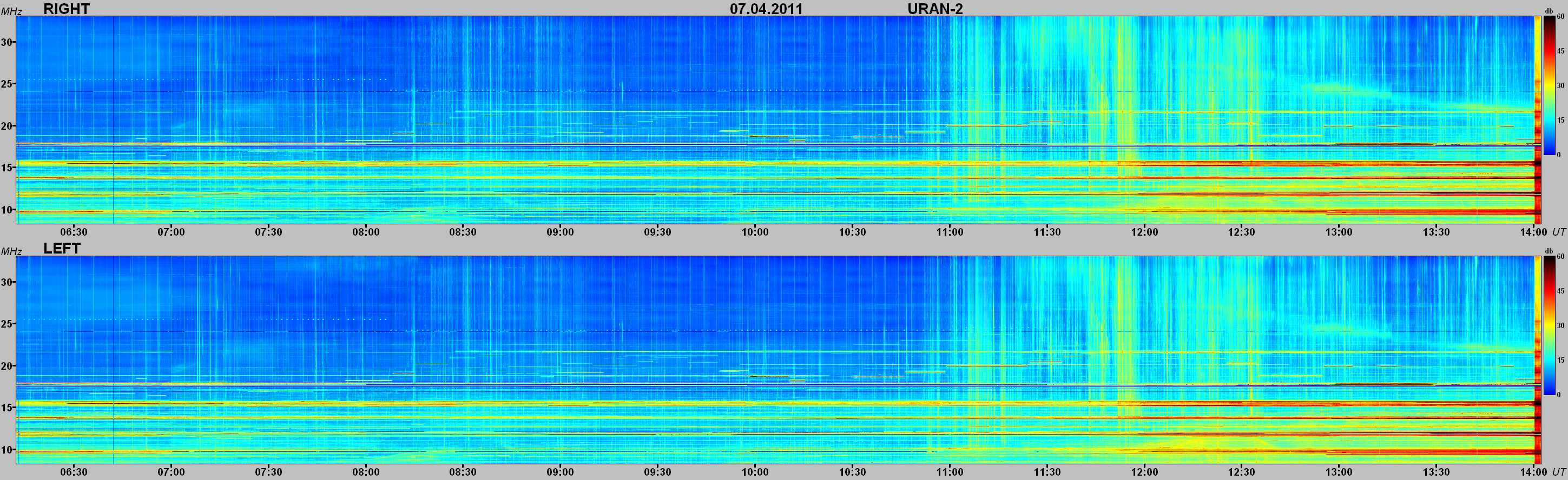
Task: Click the 15 MHz tick on RIGHT panel
Action: tap(8, 168)
